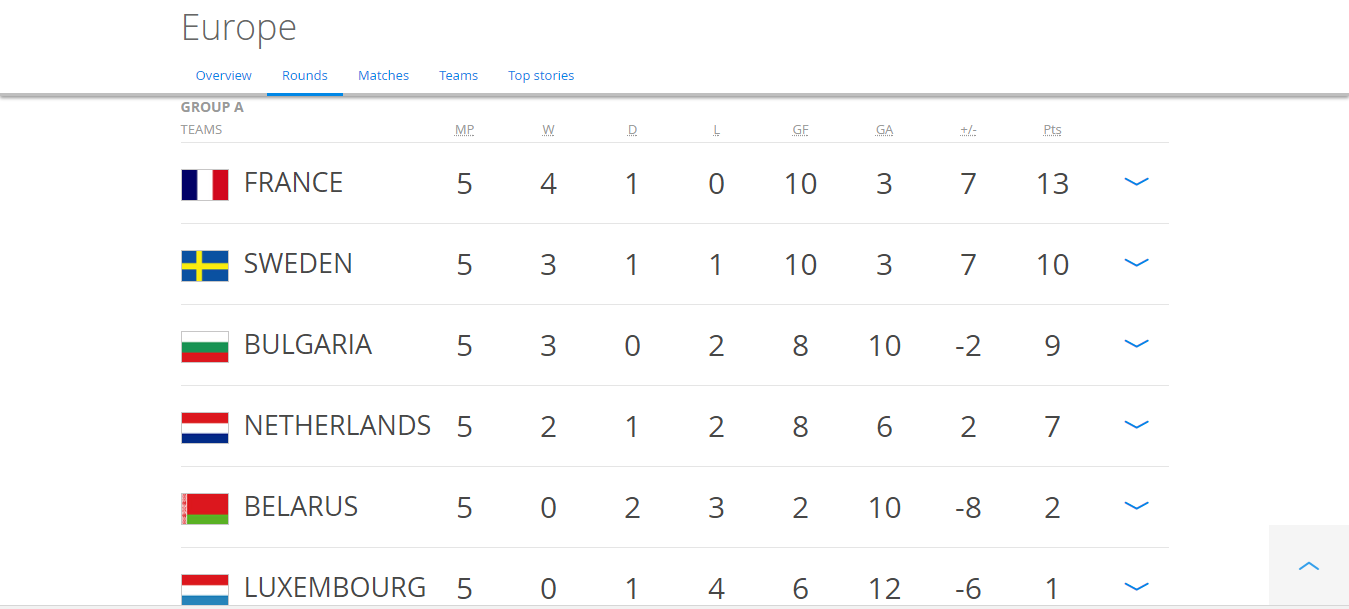1349x609 pixels.
Task: Click the Belarus flag icon
Action: pyautogui.click(x=205, y=508)
